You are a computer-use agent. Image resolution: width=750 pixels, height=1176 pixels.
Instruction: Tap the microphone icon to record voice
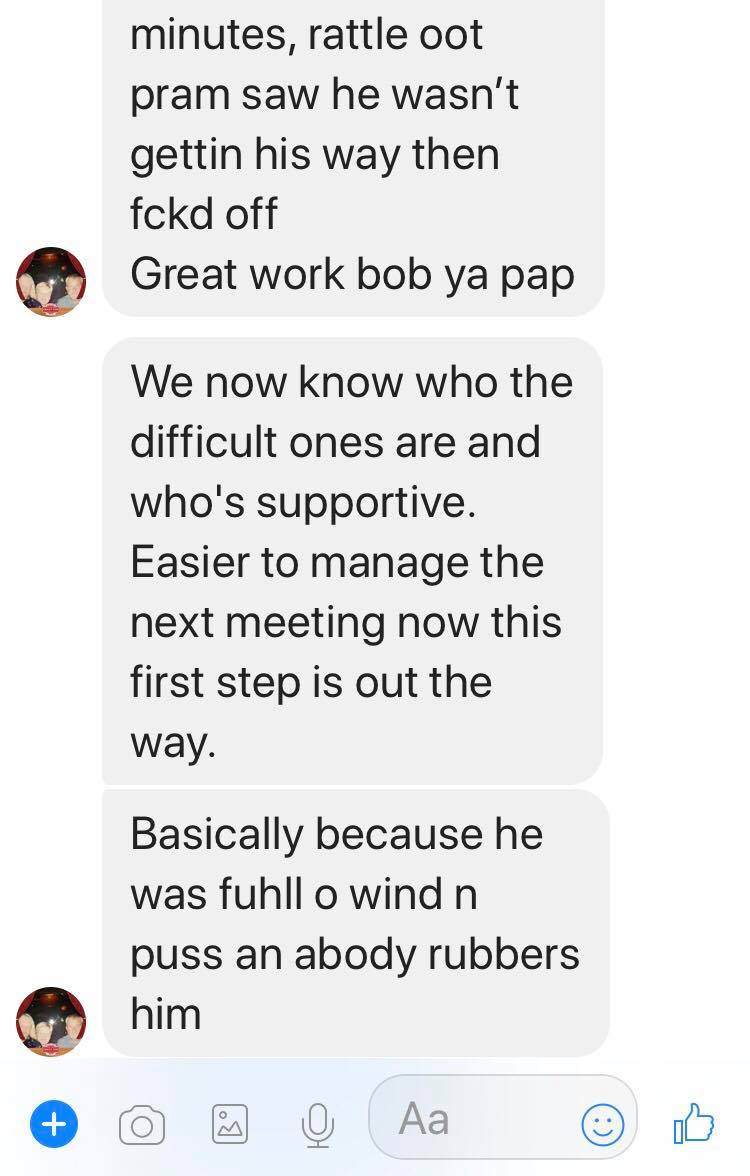318,1125
